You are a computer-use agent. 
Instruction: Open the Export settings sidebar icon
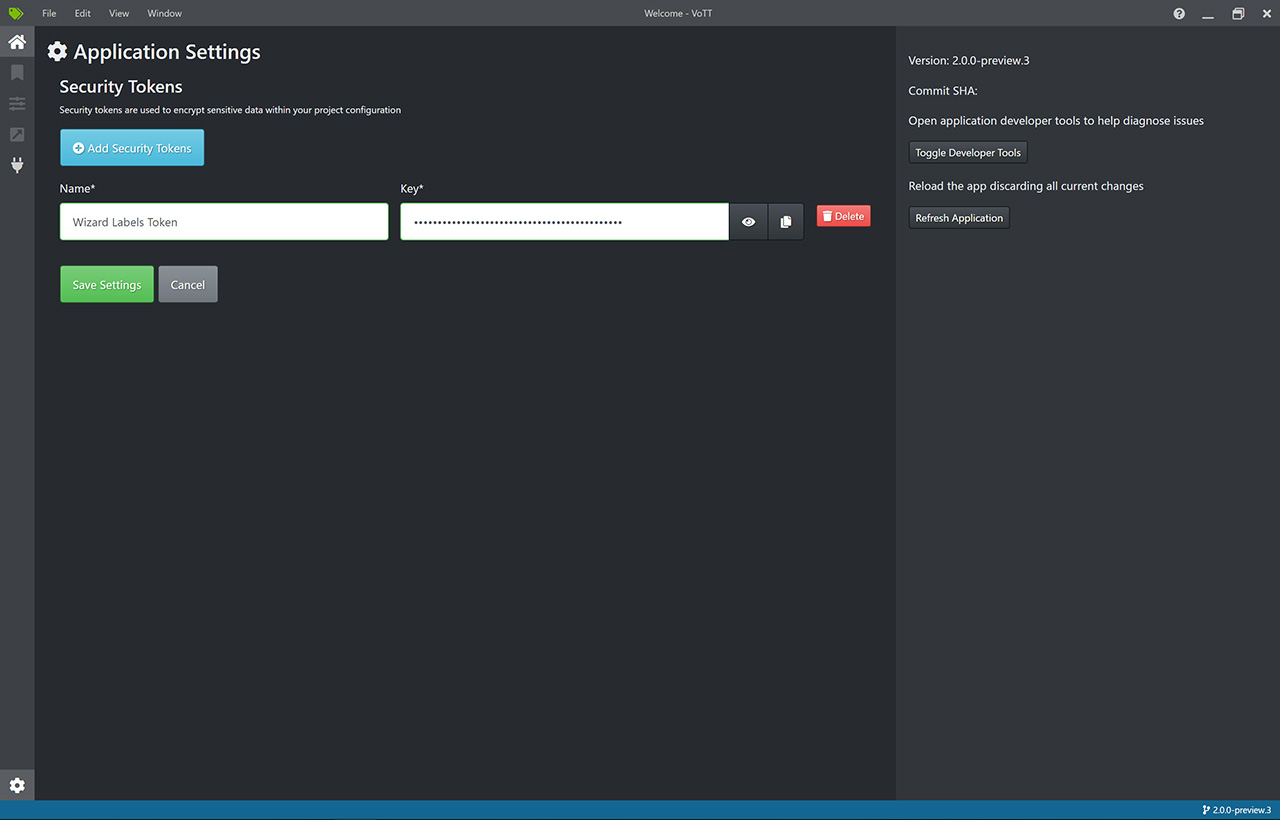pos(17,135)
